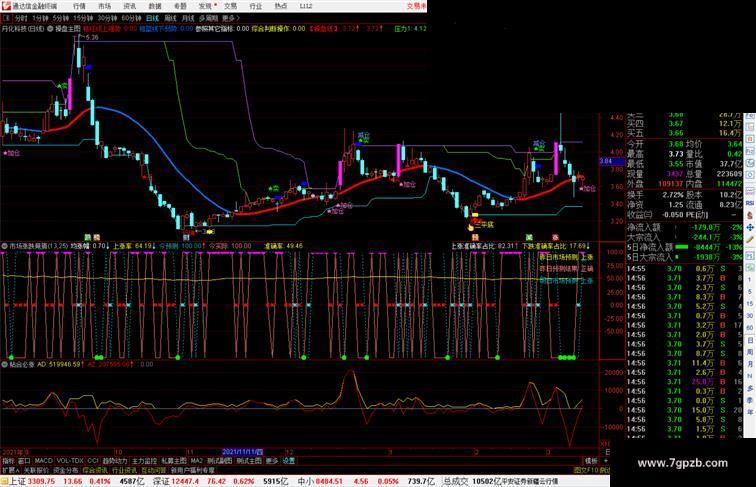This screenshot has width=756, height=487.
Task: Switch chart to 分时 period
Action: pos(21,18)
